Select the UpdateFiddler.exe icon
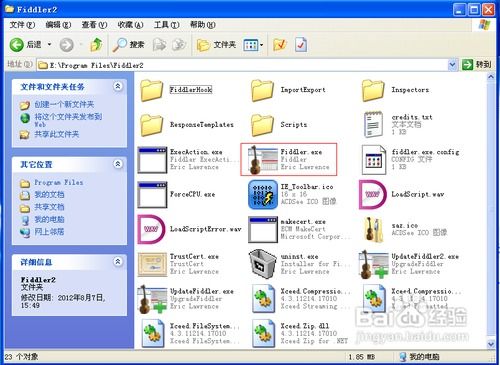 pyautogui.click(x=152, y=299)
